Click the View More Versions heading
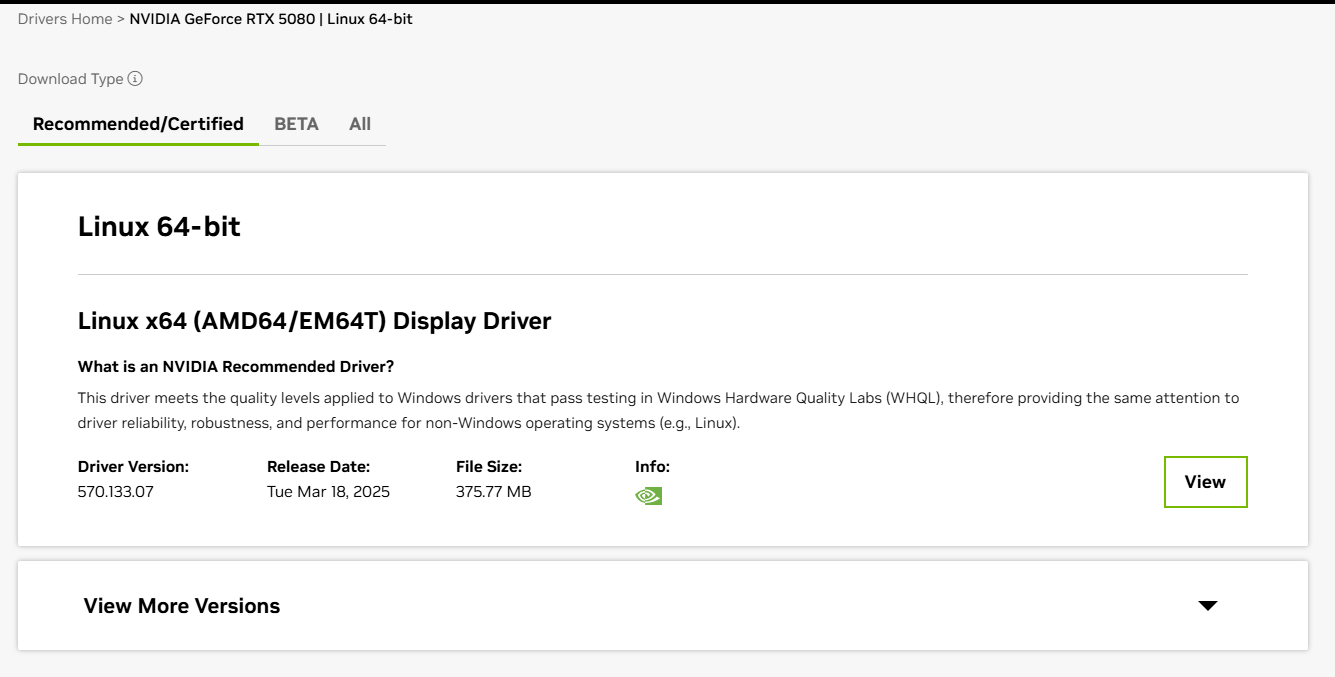Image resolution: width=1335 pixels, height=677 pixels. (x=182, y=606)
